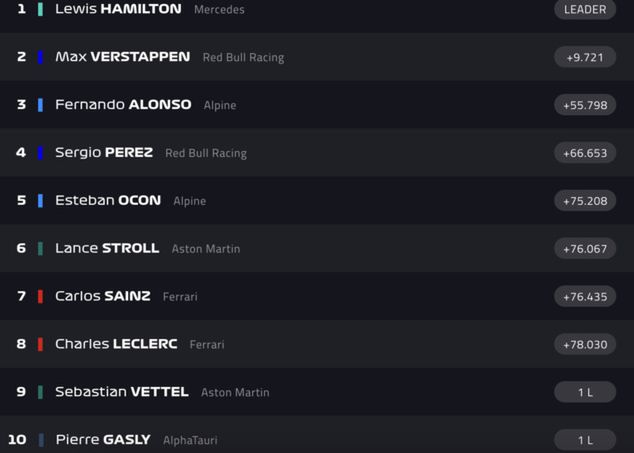Click the Ferrari red bar beside Sainz
The height and width of the screenshot is (453, 634).
click(x=40, y=296)
